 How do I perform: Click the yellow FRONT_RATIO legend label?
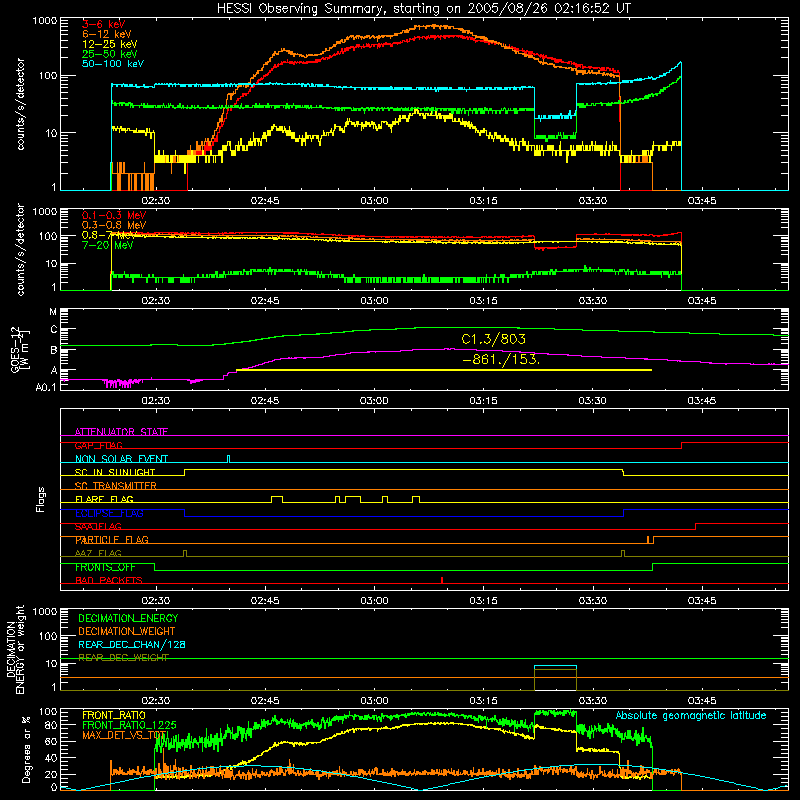[114, 715]
